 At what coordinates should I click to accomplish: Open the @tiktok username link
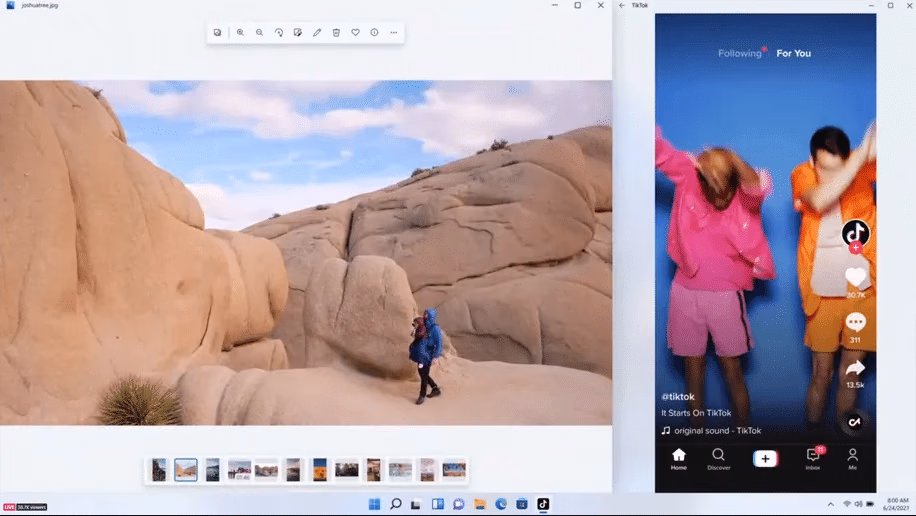coord(678,397)
